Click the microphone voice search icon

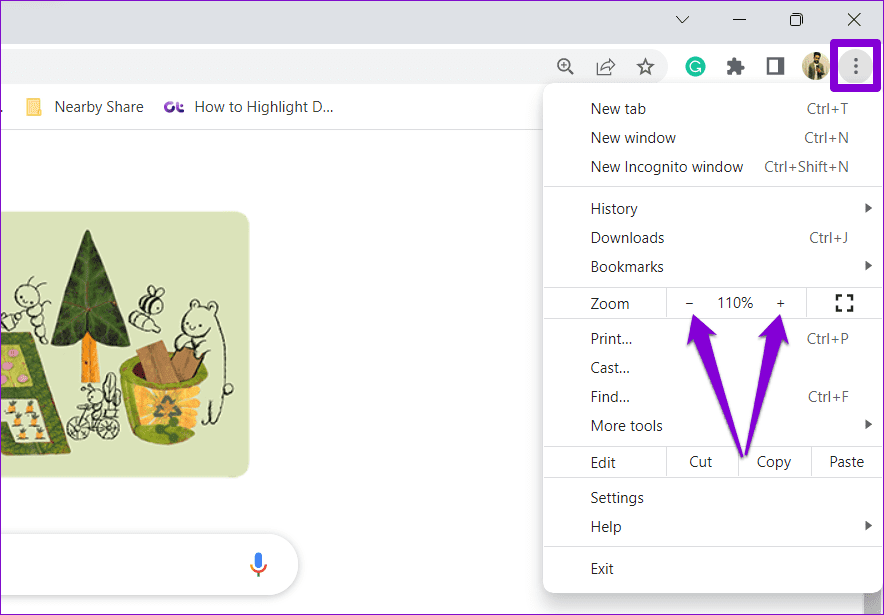pyautogui.click(x=258, y=564)
